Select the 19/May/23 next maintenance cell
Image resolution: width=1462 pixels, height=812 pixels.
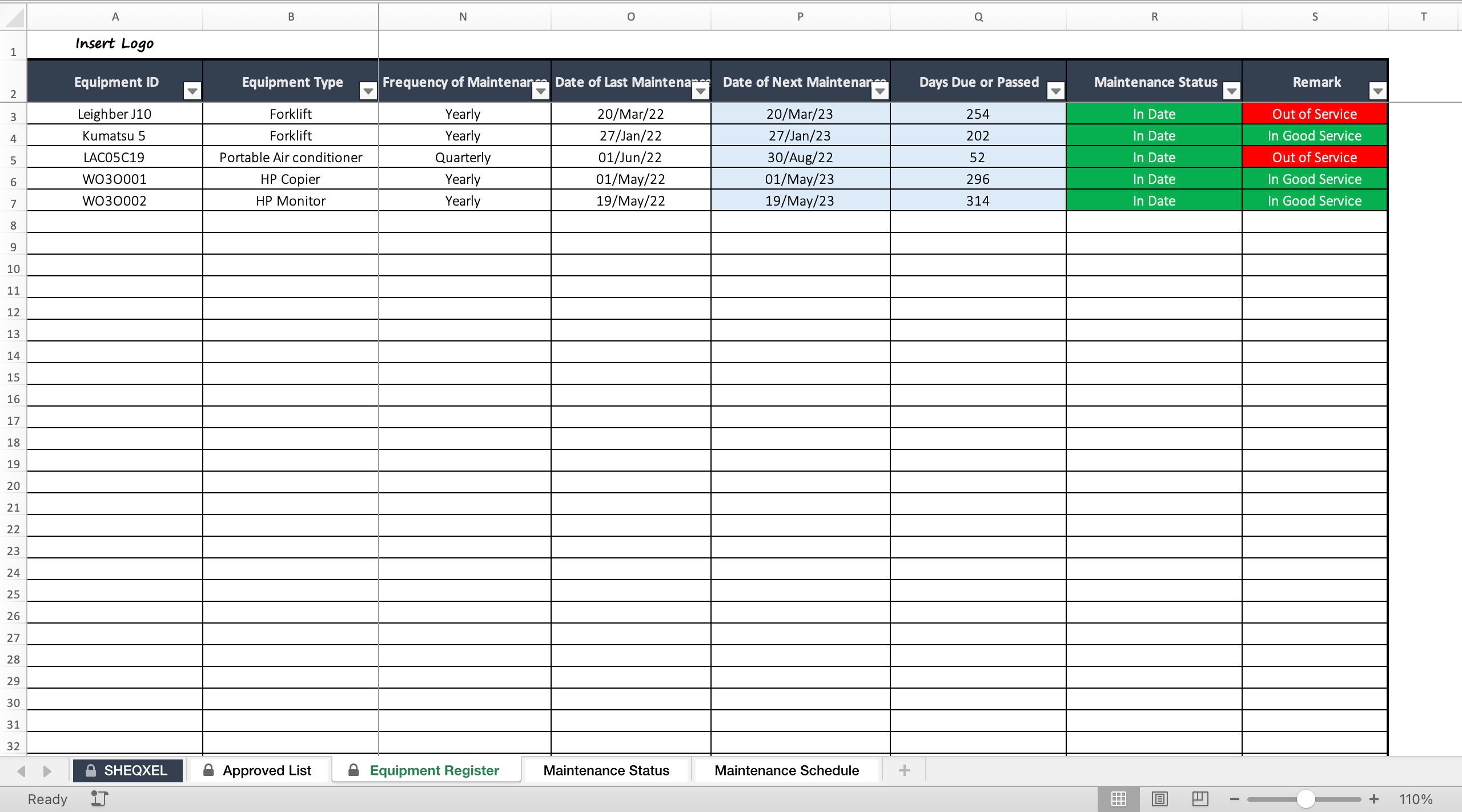(x=800, y=200)
